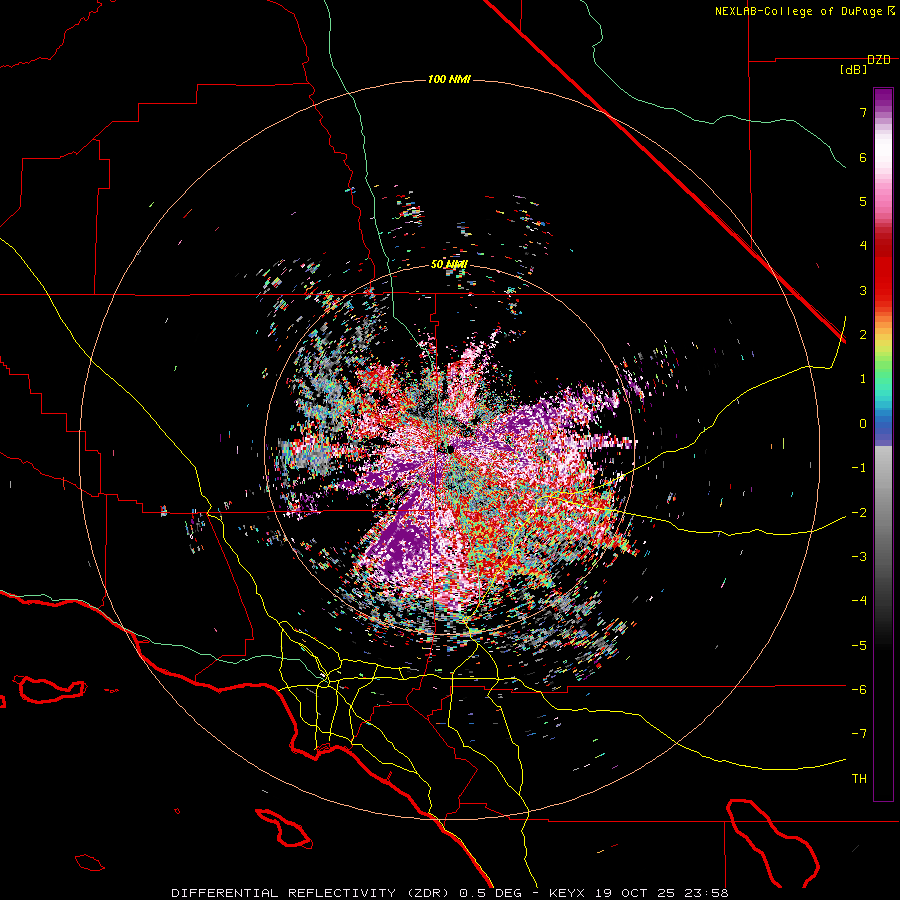Click the -3 value on color scale
Viewport: 900px width, 900px height.
(x=859, y=556)
